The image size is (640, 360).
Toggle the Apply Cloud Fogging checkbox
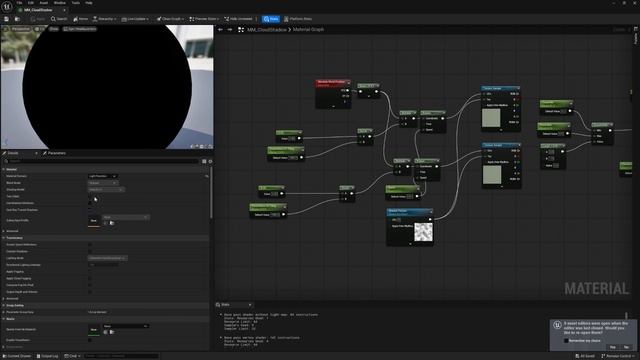point(90,278)
